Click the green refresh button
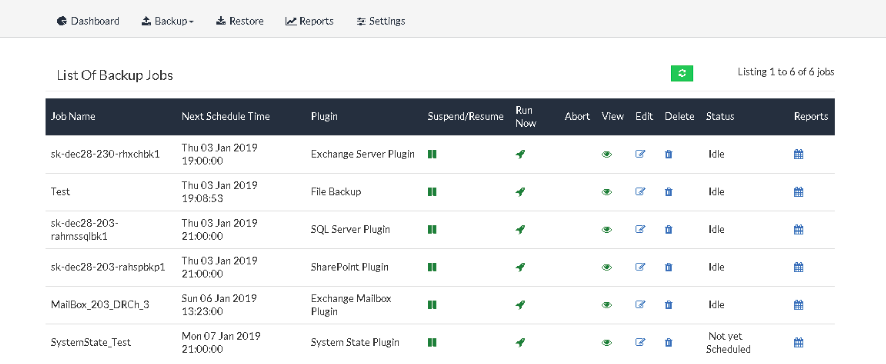The width and height of the screenshot is (886, 364). pos(682,73)
